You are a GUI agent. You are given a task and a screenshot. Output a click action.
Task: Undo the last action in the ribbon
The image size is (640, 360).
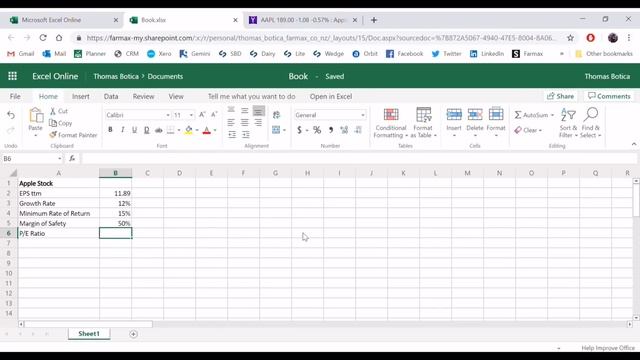click(x=11, y=116)
